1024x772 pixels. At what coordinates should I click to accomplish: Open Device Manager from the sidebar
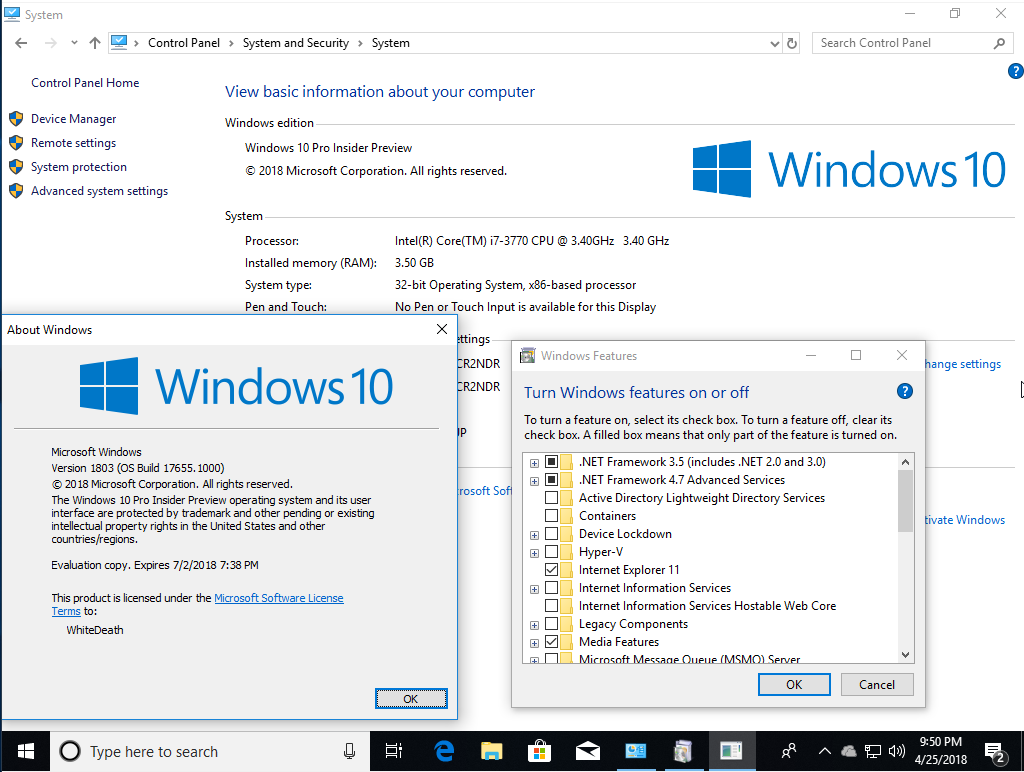click(x=73, y=119)
